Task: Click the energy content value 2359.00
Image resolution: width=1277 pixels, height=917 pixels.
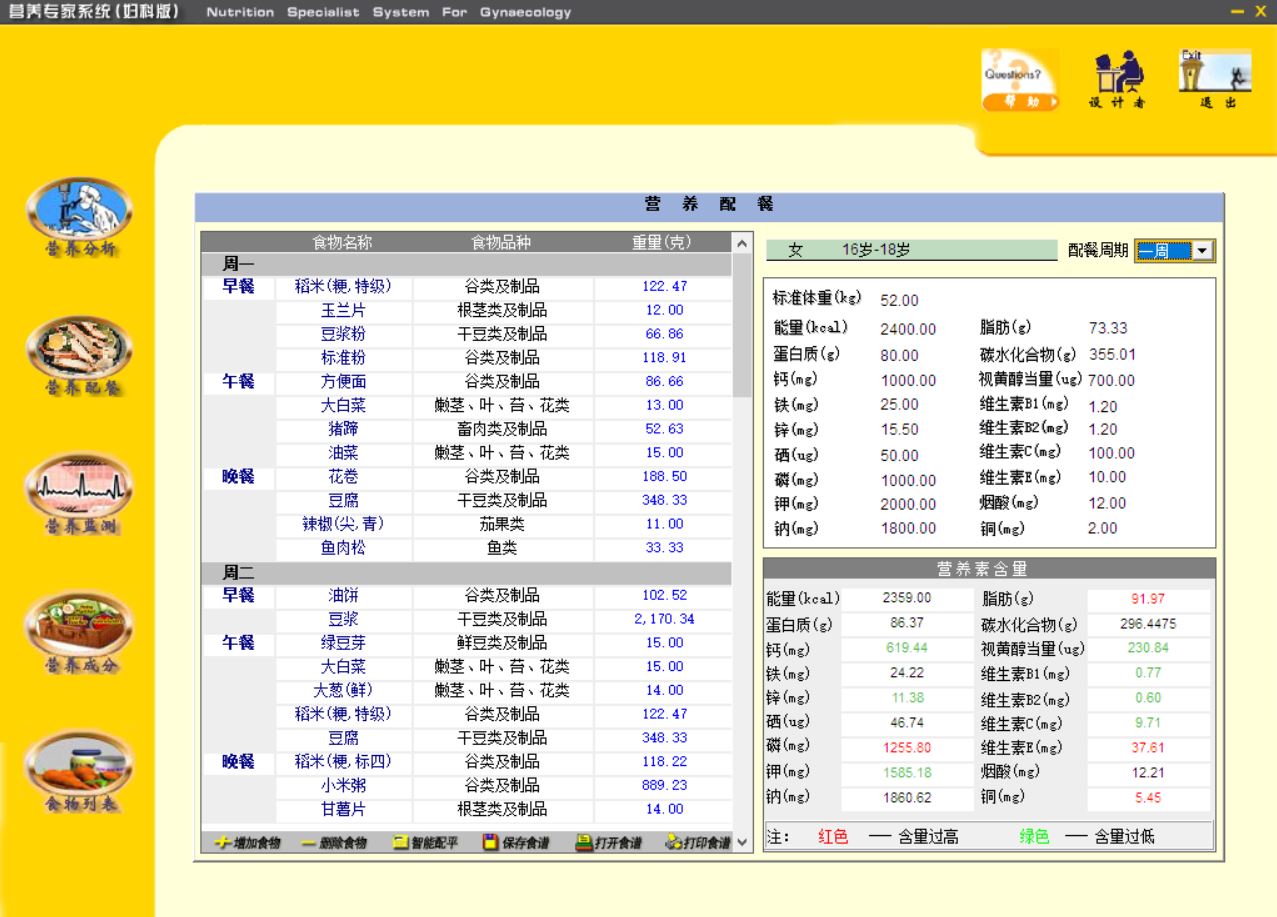Action: (907, 599)
